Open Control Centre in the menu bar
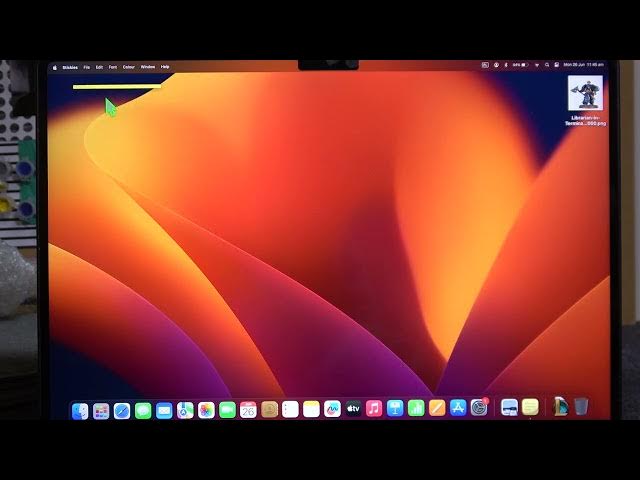The height and width of the screenshot is (480, 640). [x=556, y=65]
